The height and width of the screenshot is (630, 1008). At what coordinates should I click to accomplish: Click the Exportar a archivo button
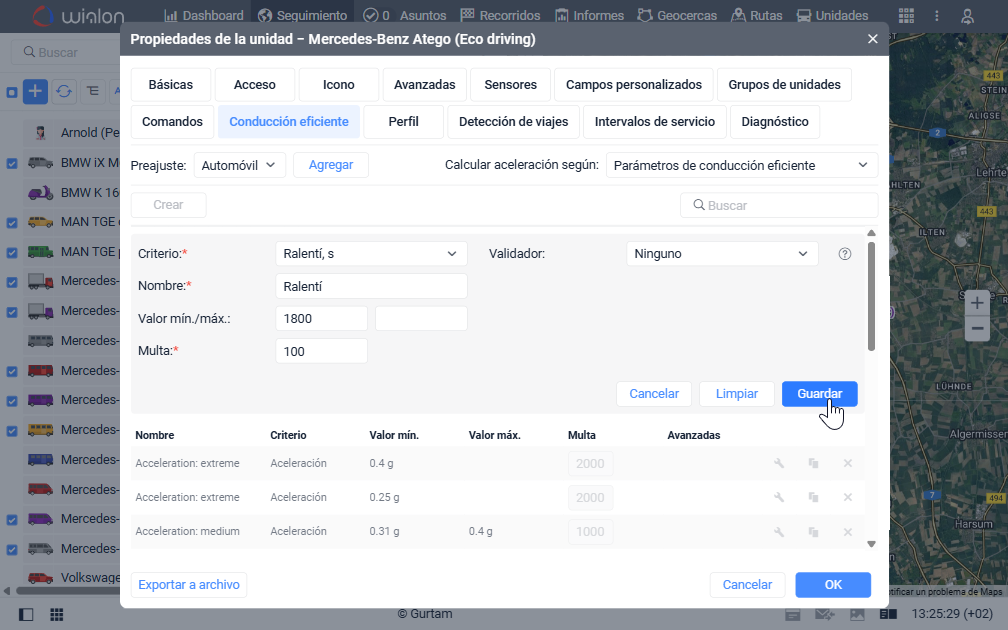[189, 585]
